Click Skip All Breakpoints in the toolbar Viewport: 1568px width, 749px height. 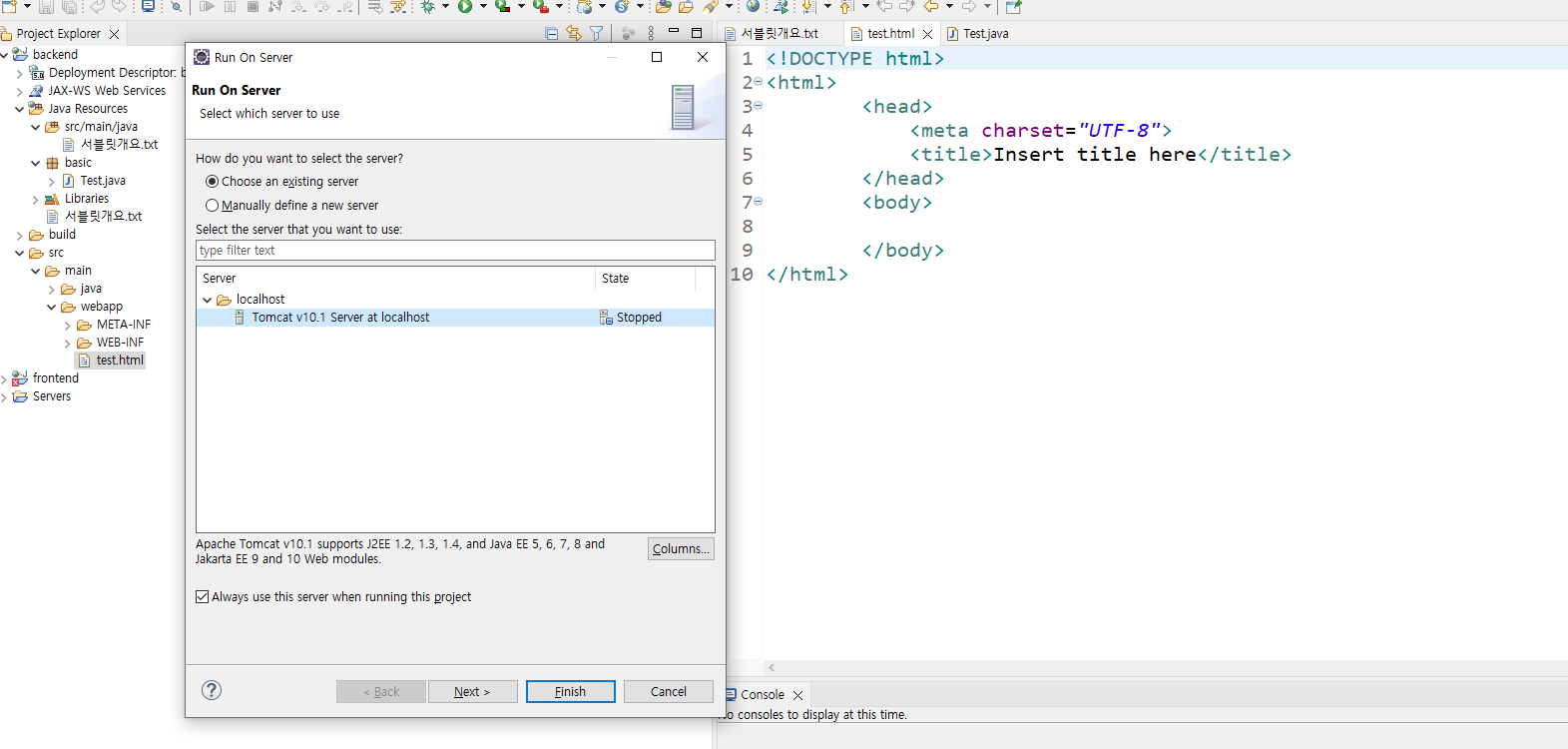176,6
